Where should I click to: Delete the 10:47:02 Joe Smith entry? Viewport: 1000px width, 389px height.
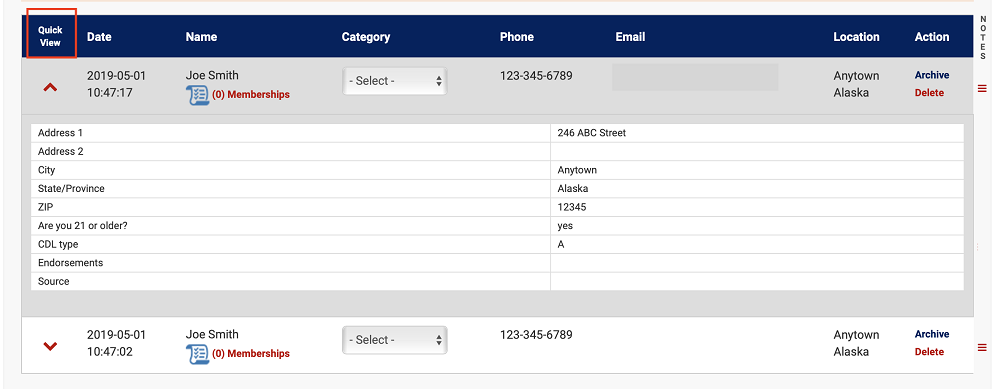point(929,352)
